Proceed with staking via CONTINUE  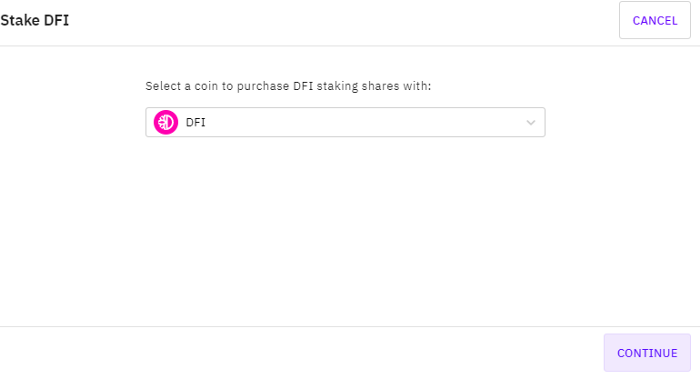point(647,353)
